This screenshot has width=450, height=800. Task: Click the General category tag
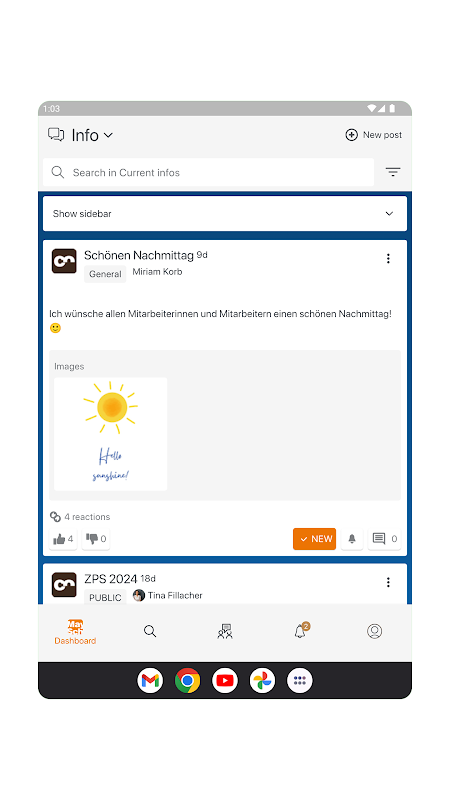[x=105, y=274]
